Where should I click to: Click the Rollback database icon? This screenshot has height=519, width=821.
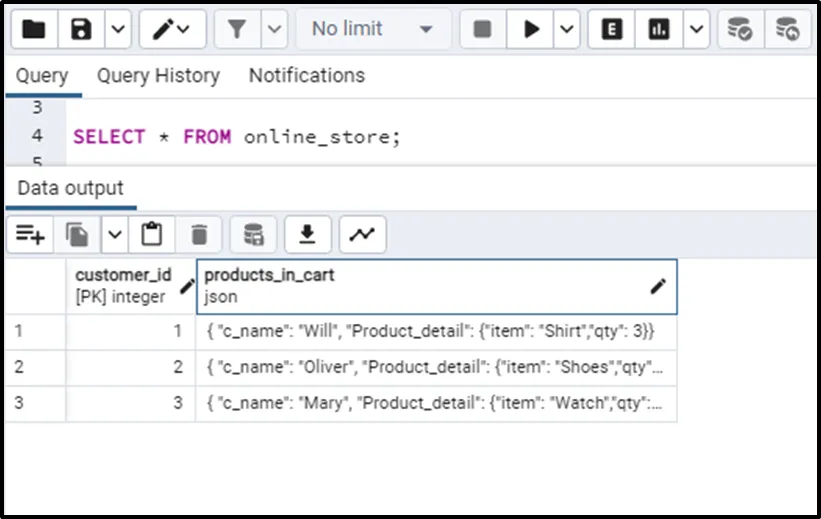pos(787,30)
